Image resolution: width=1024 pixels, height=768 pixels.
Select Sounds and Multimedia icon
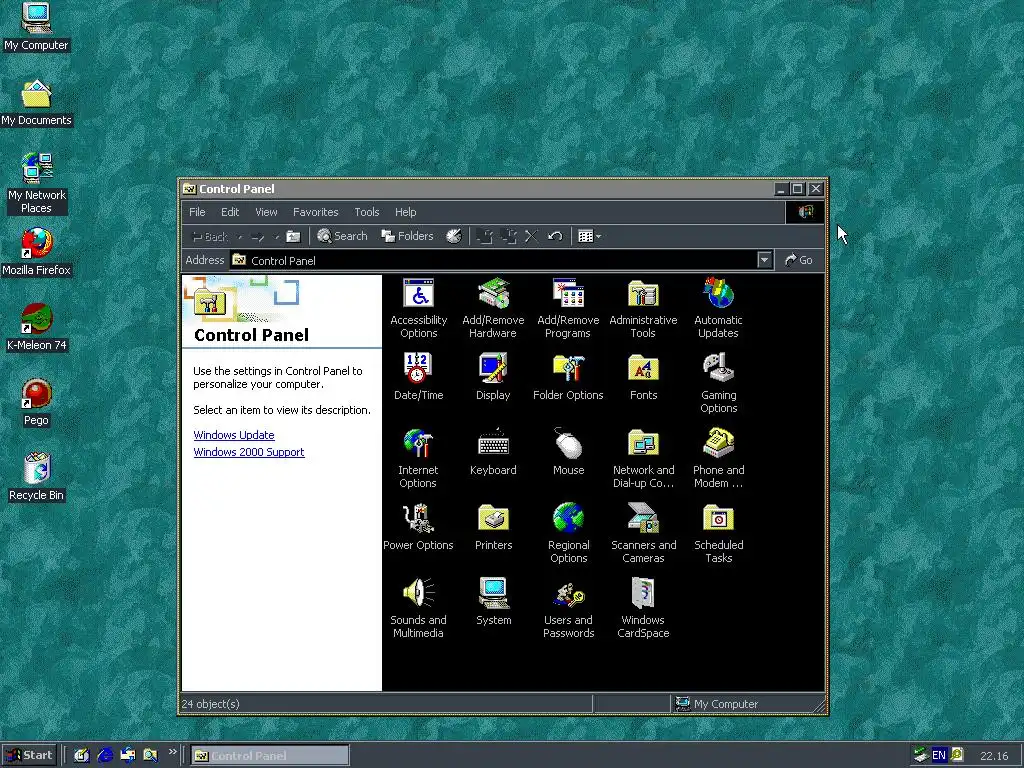pyautogui.click(x=418, y=609)
